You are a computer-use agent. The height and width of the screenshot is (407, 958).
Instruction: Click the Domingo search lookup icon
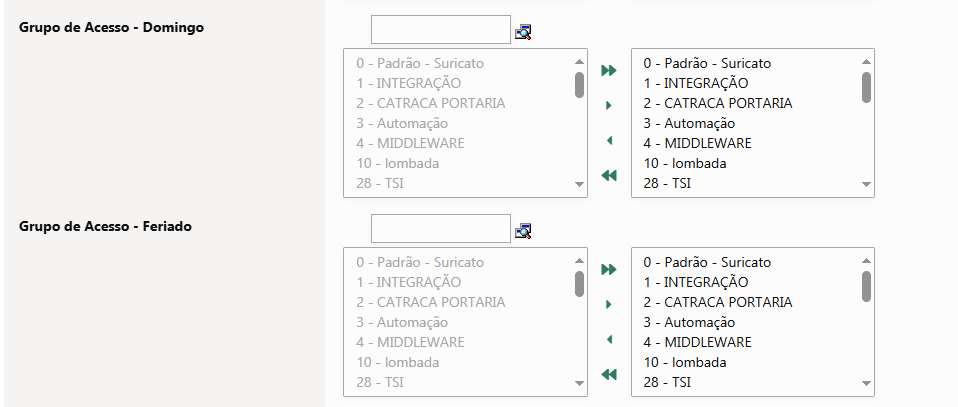(523, 32)
